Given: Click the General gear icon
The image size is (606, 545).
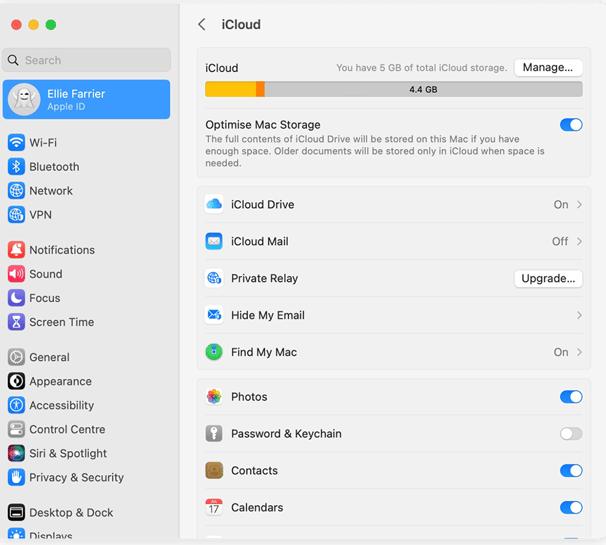Looking at the screenshot, I should pos(16,357).
